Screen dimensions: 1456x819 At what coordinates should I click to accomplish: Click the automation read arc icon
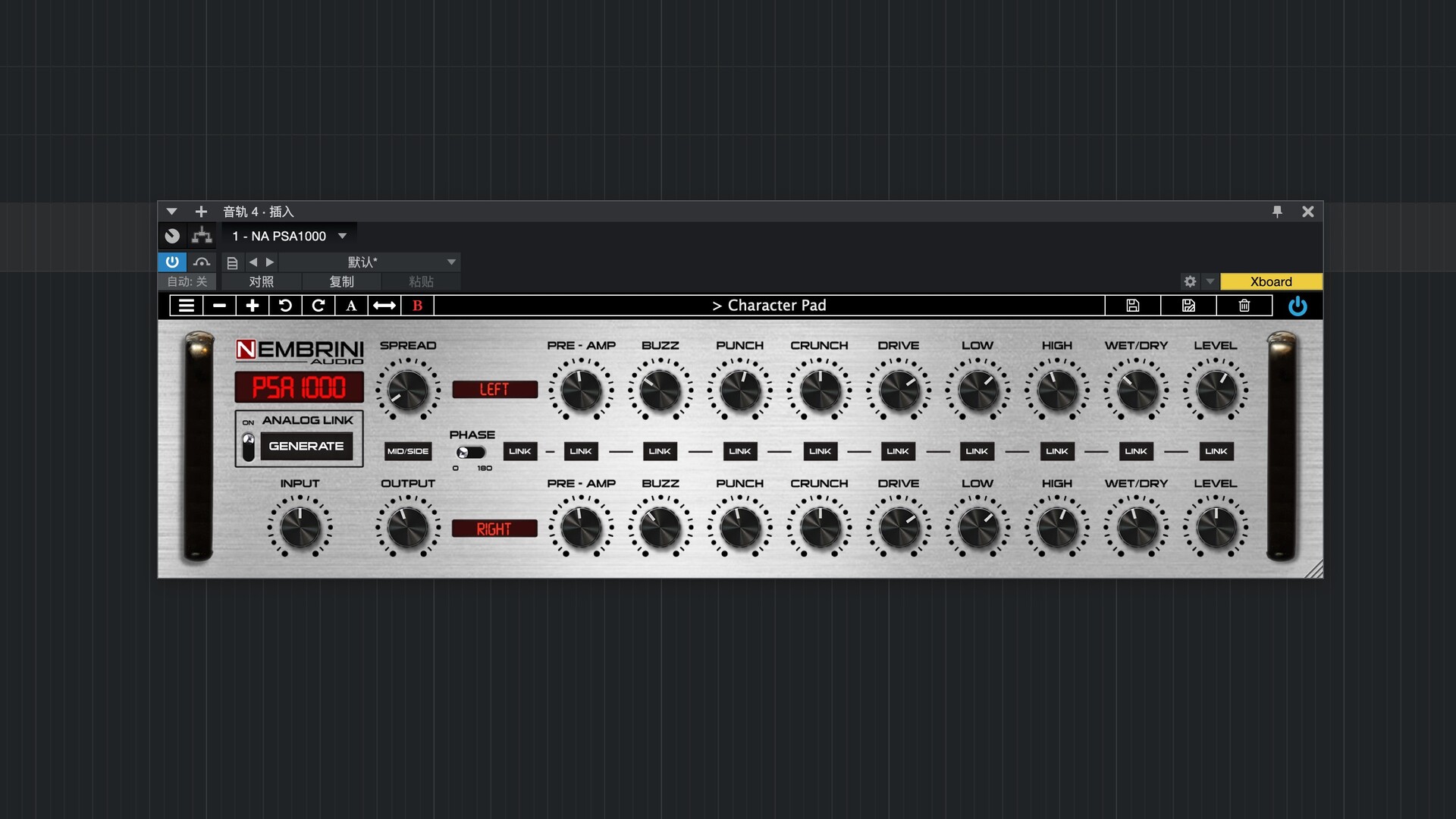(201, 262)
